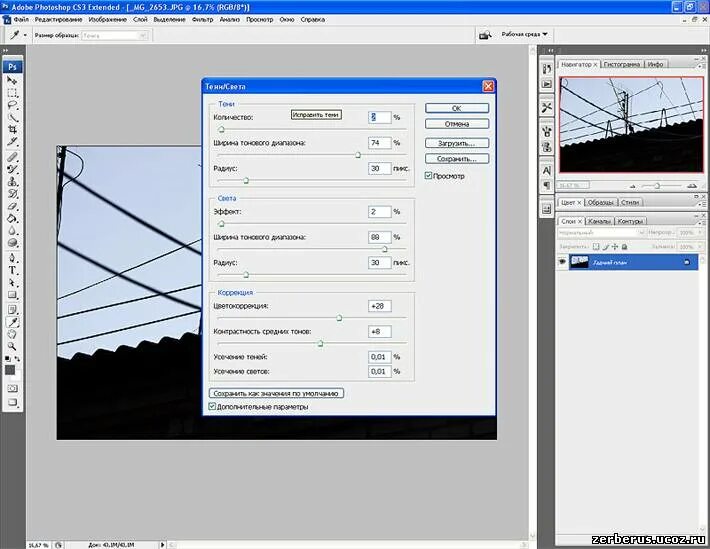The width and height of the screenshot is (710, 549).
Task: Toggle Quick Mask mode
Action: pos(12,389)
